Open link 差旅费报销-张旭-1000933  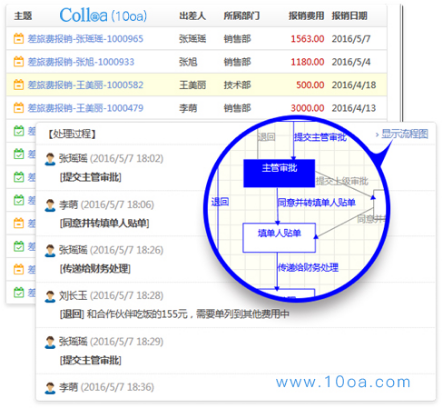click(x=81, y=62)
